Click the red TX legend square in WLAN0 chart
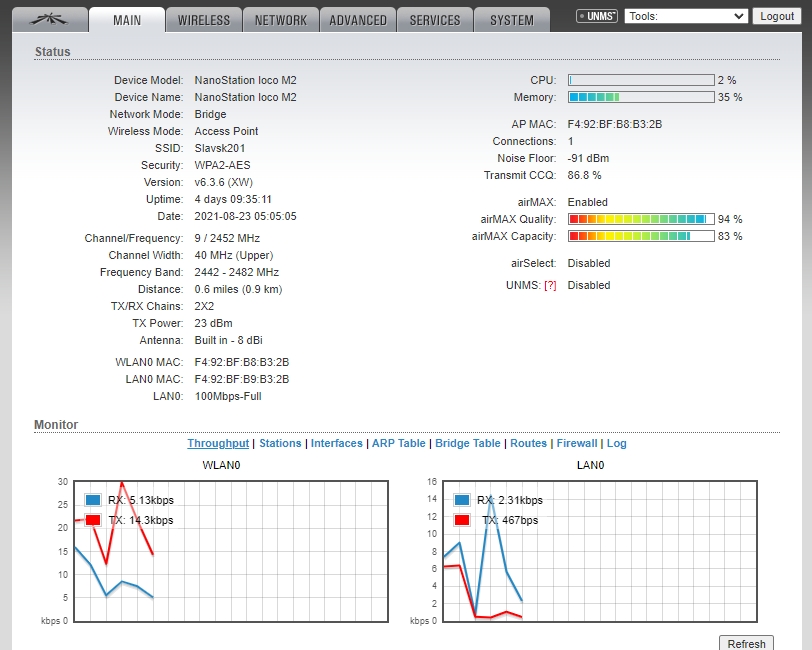 pos(93,519)
